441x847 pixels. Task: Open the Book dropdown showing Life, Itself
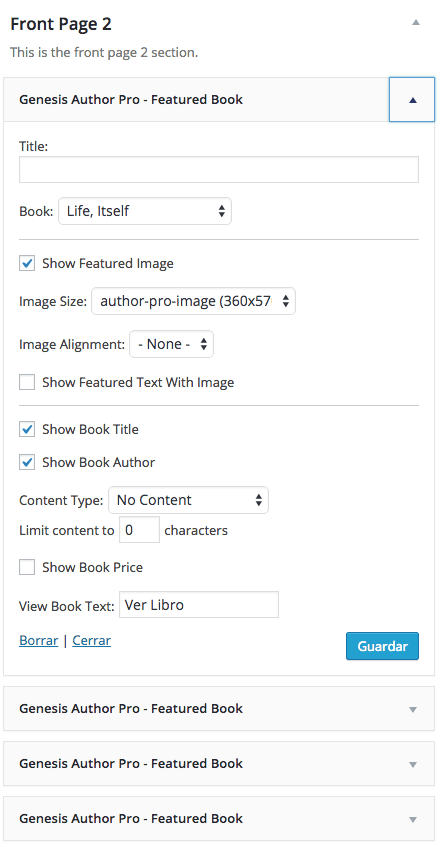(x=145, y=211)
